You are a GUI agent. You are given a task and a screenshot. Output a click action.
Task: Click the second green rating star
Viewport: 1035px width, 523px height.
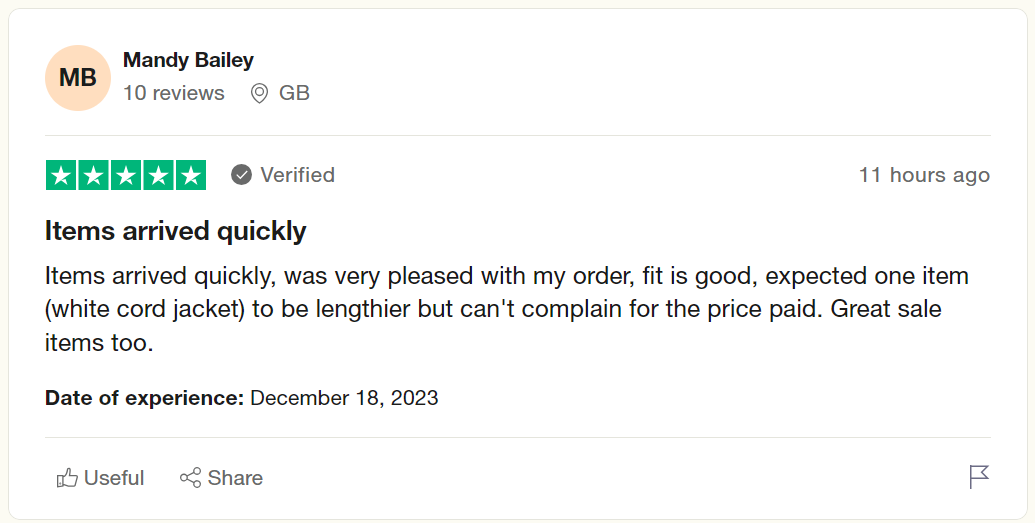[94, 176]
